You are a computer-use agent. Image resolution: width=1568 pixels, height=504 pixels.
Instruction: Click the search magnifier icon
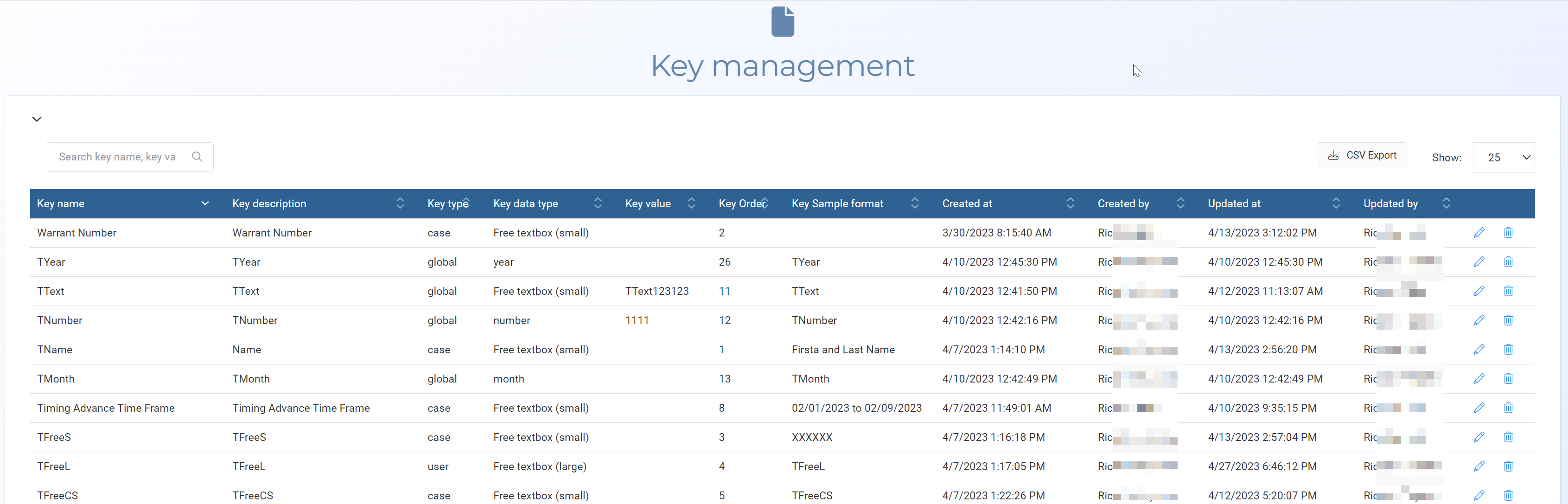click(197, 157)
